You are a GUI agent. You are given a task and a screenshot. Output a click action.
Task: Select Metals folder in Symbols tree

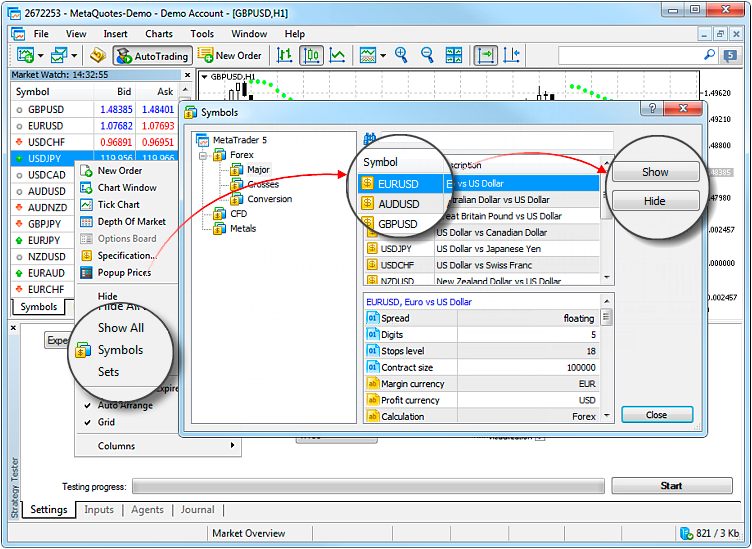[243, 229]
